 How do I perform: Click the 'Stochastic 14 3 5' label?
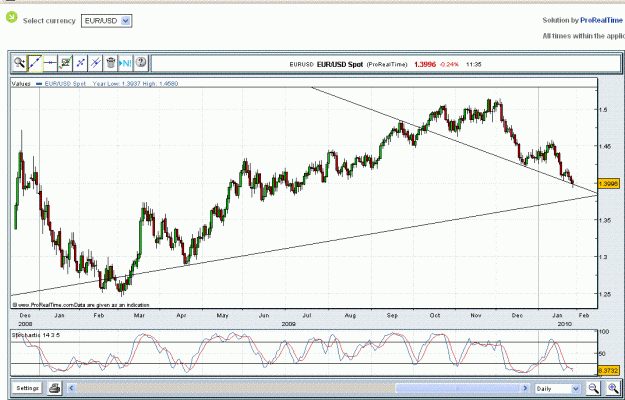coord(36,335)
